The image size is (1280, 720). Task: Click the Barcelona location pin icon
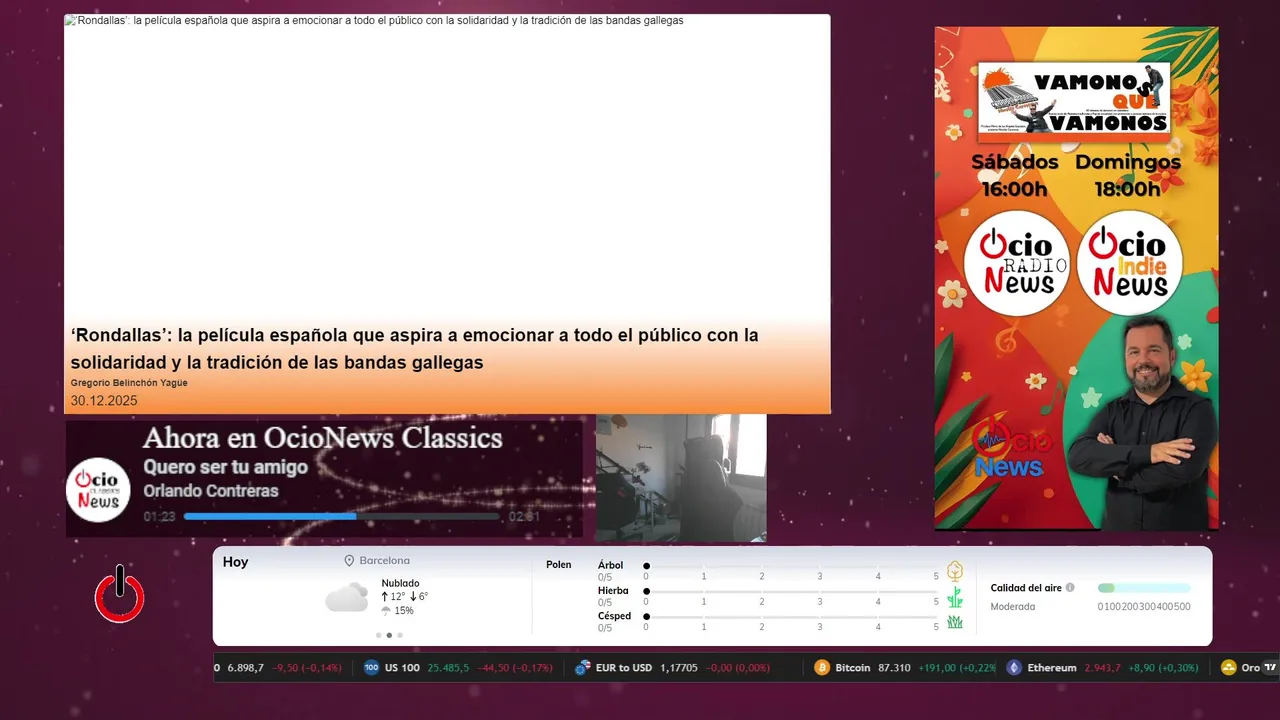click(349, 561)
